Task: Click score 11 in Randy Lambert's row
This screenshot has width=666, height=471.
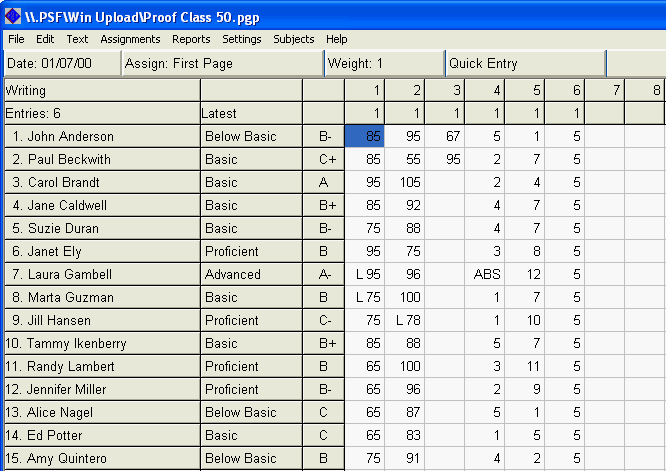Action: coord(525,366)
